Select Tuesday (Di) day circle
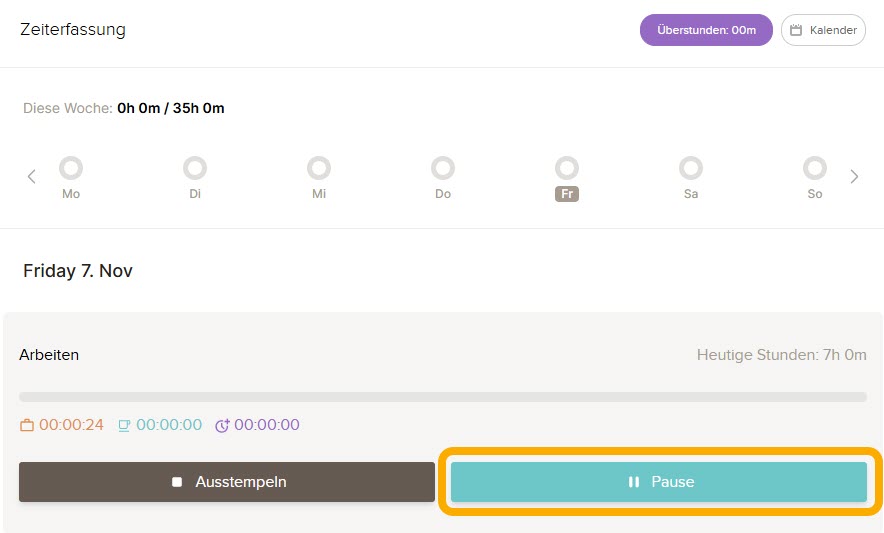 click(195, 168)
